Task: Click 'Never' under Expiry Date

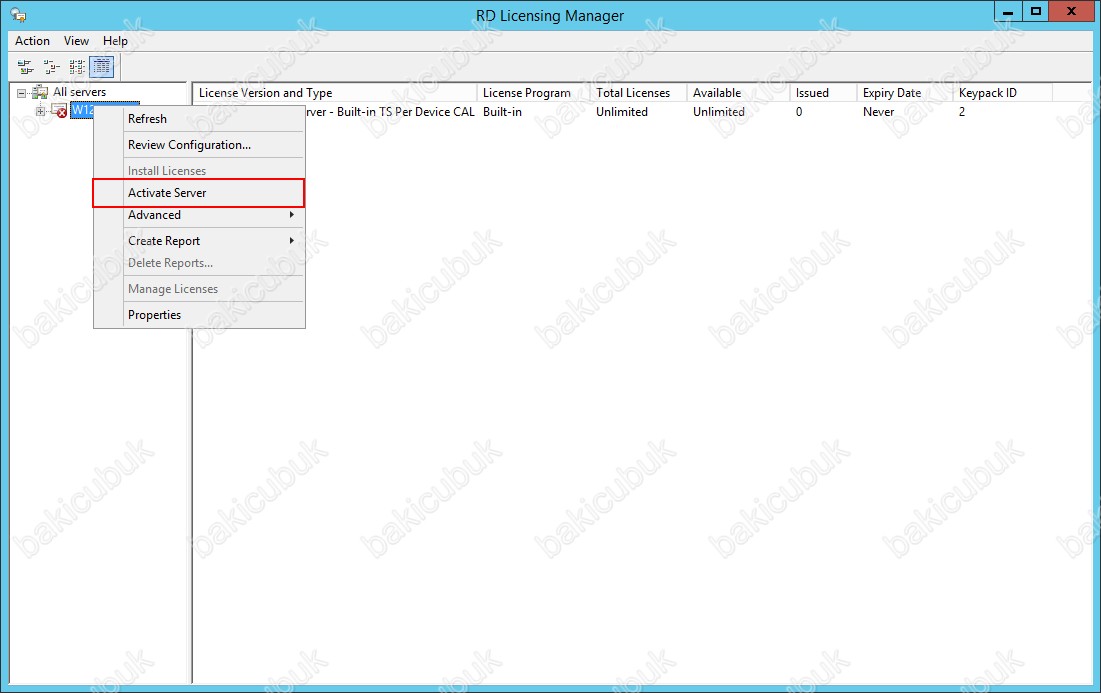Action: (878, 112)
